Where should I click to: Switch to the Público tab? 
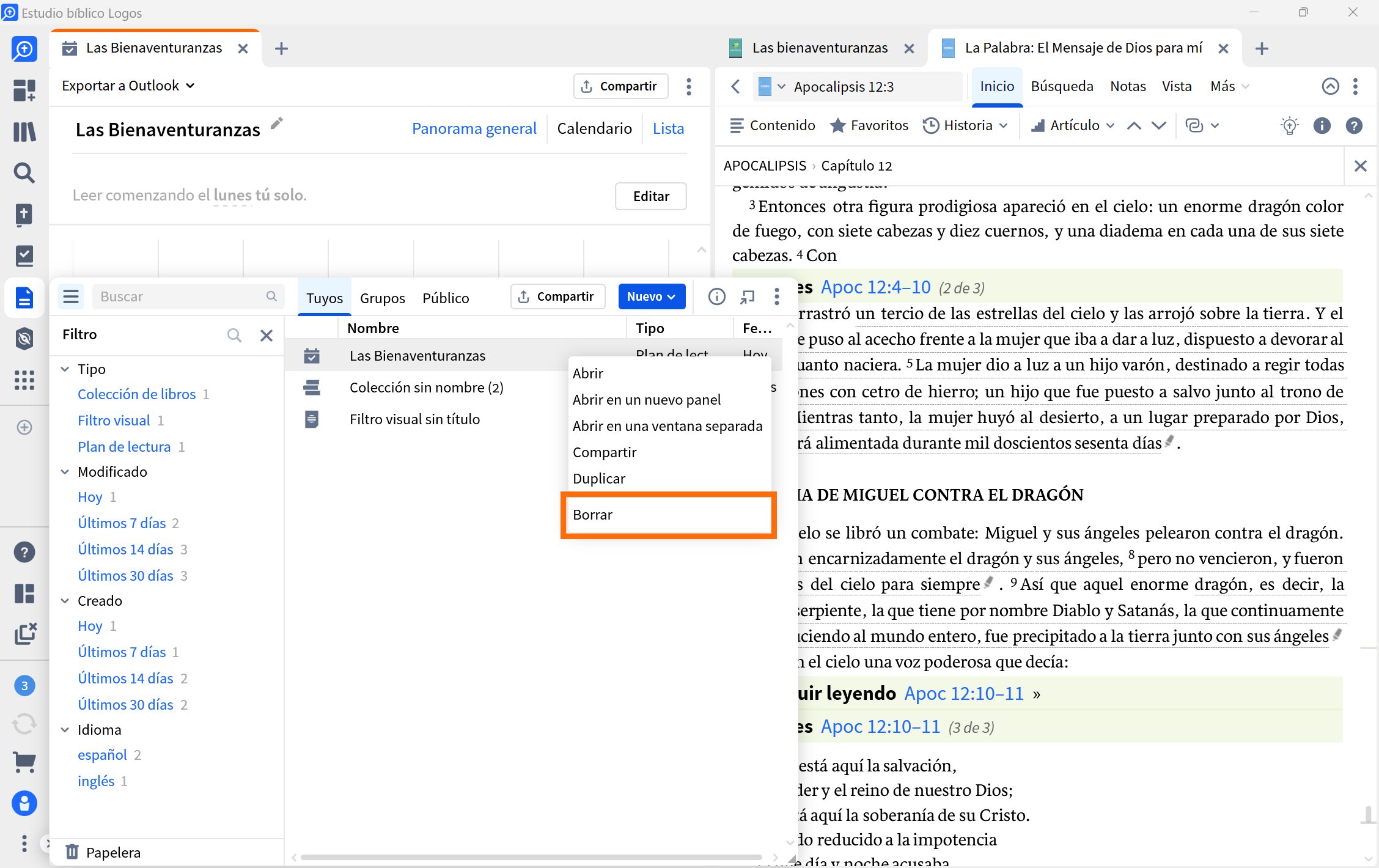(x=446, y=298)
